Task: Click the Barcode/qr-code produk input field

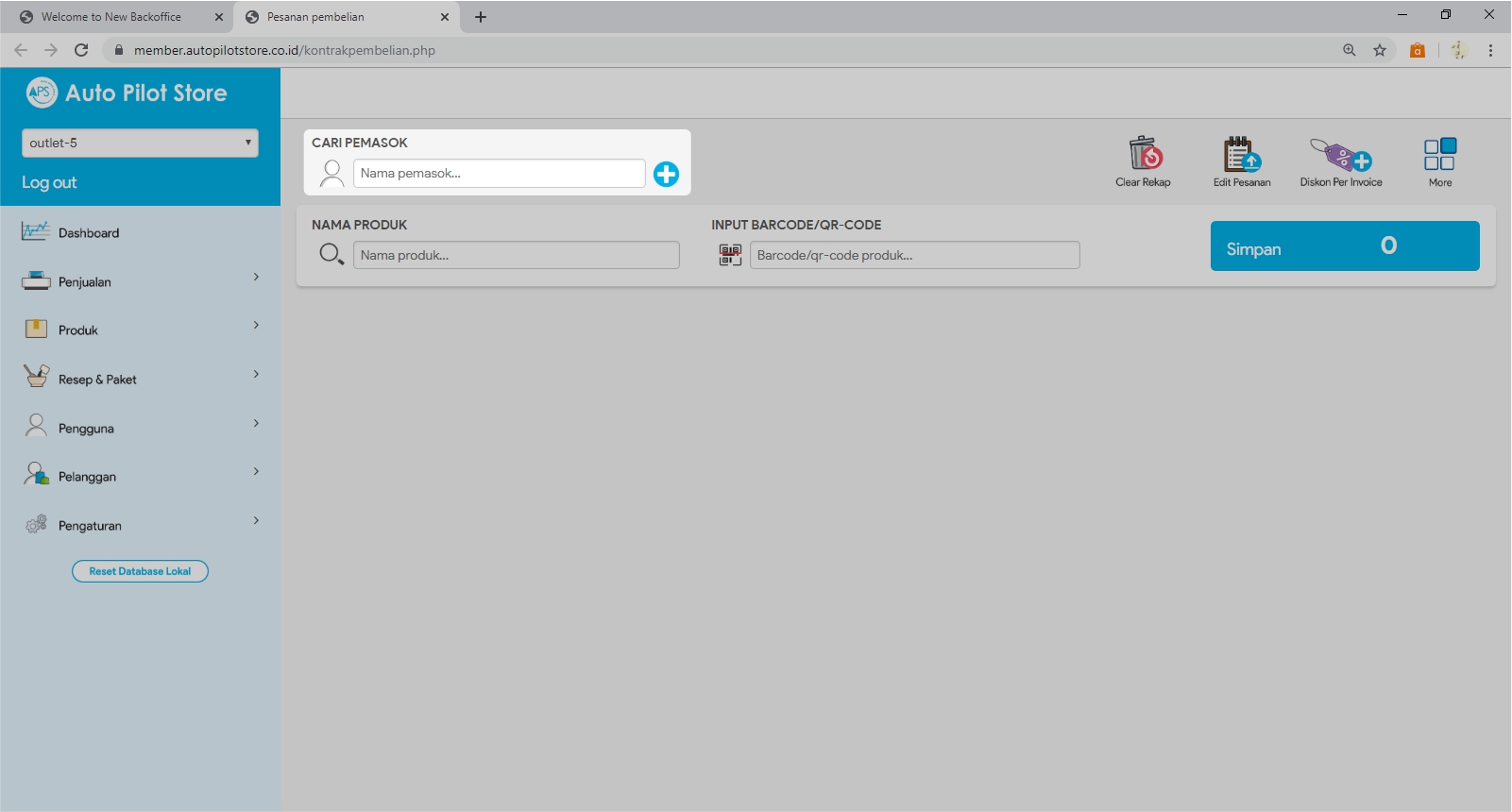Action: pos(913,255)
